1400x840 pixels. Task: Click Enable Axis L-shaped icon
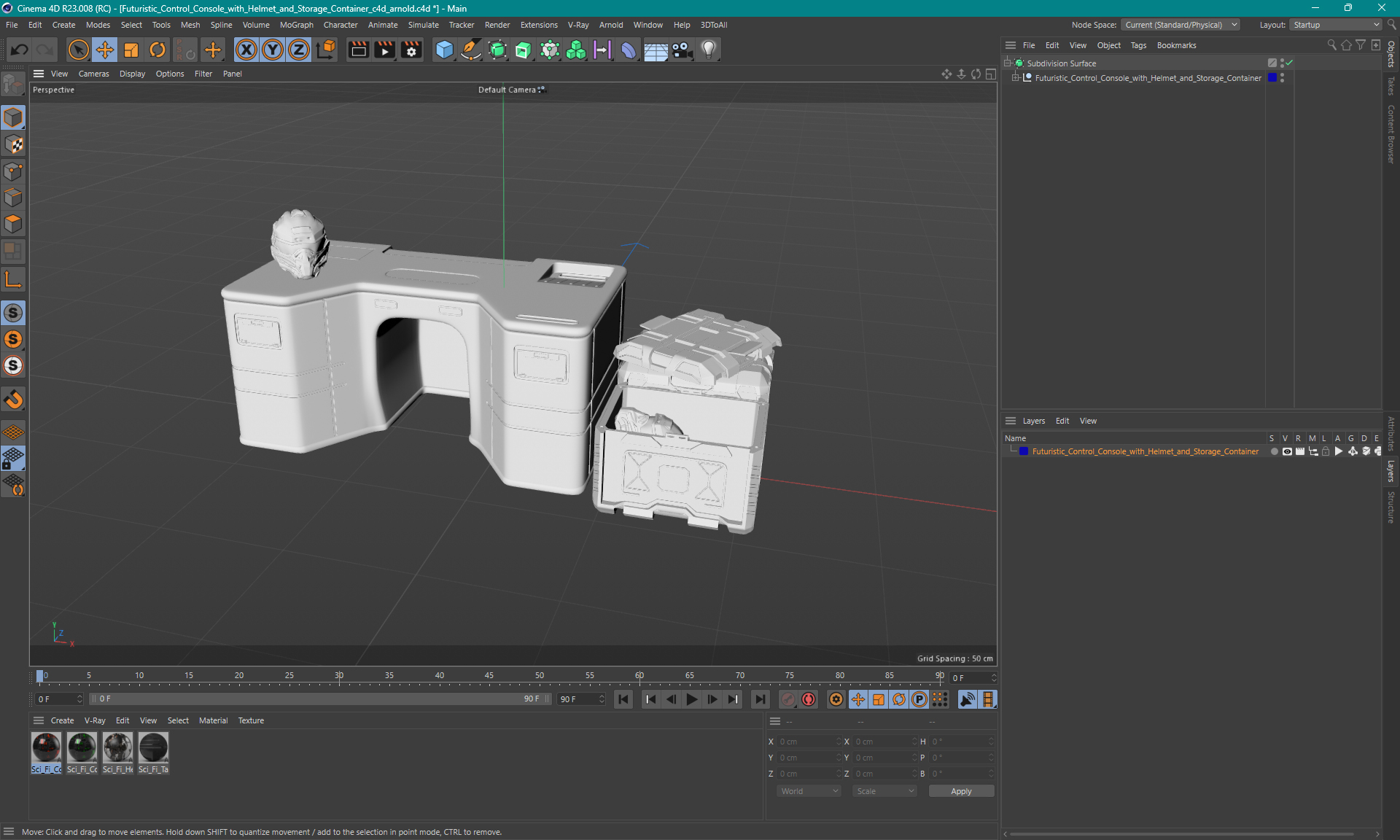[13, 279]
